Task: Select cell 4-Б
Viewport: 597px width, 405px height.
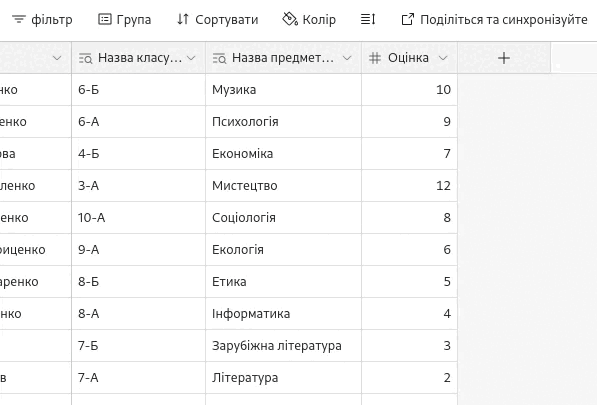Action: (139, 154)
